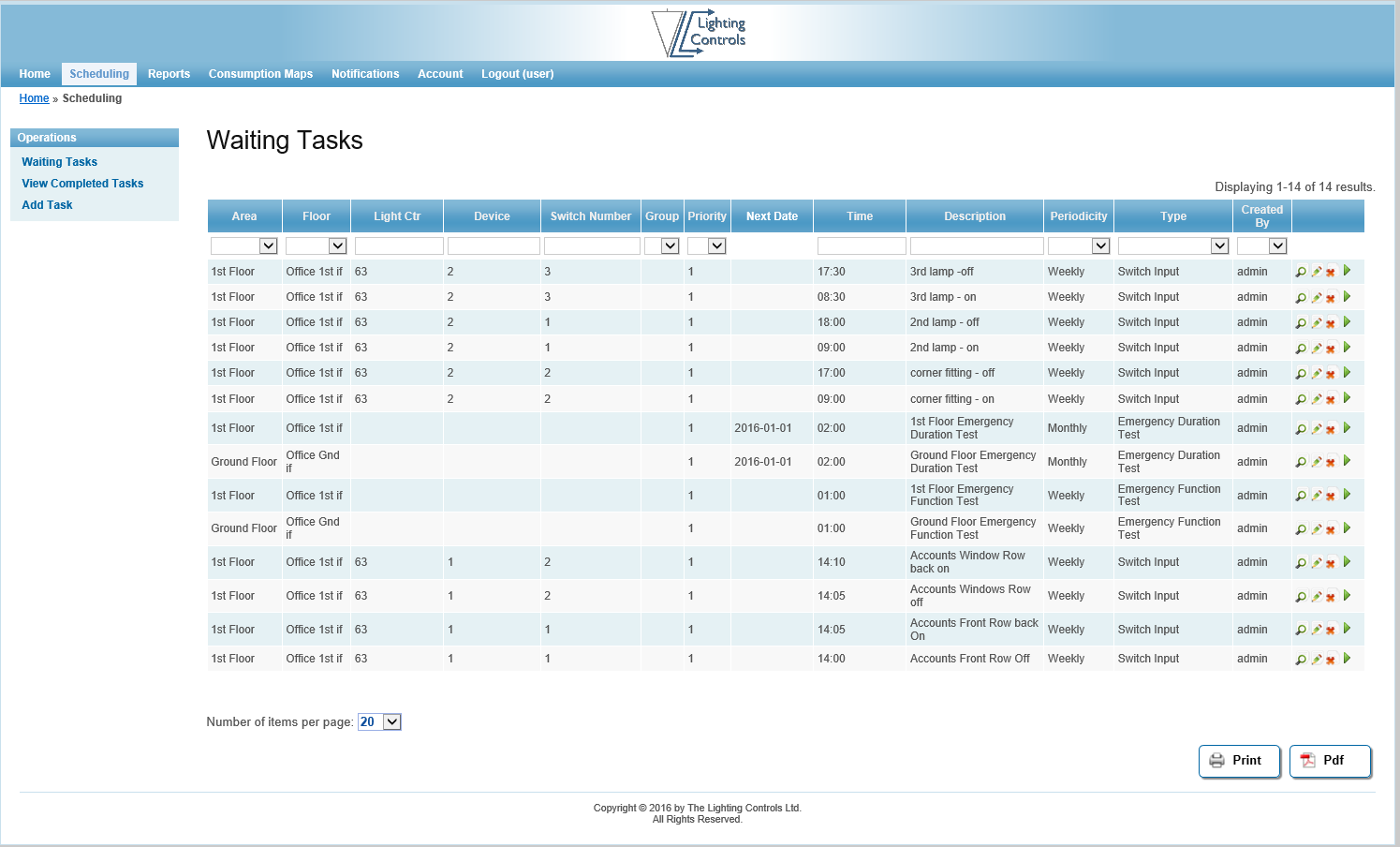Image resolution: width=1400 pixels, height=847 pixels.
Task: View the 2nd lamp - on task
Action: 1301,348
